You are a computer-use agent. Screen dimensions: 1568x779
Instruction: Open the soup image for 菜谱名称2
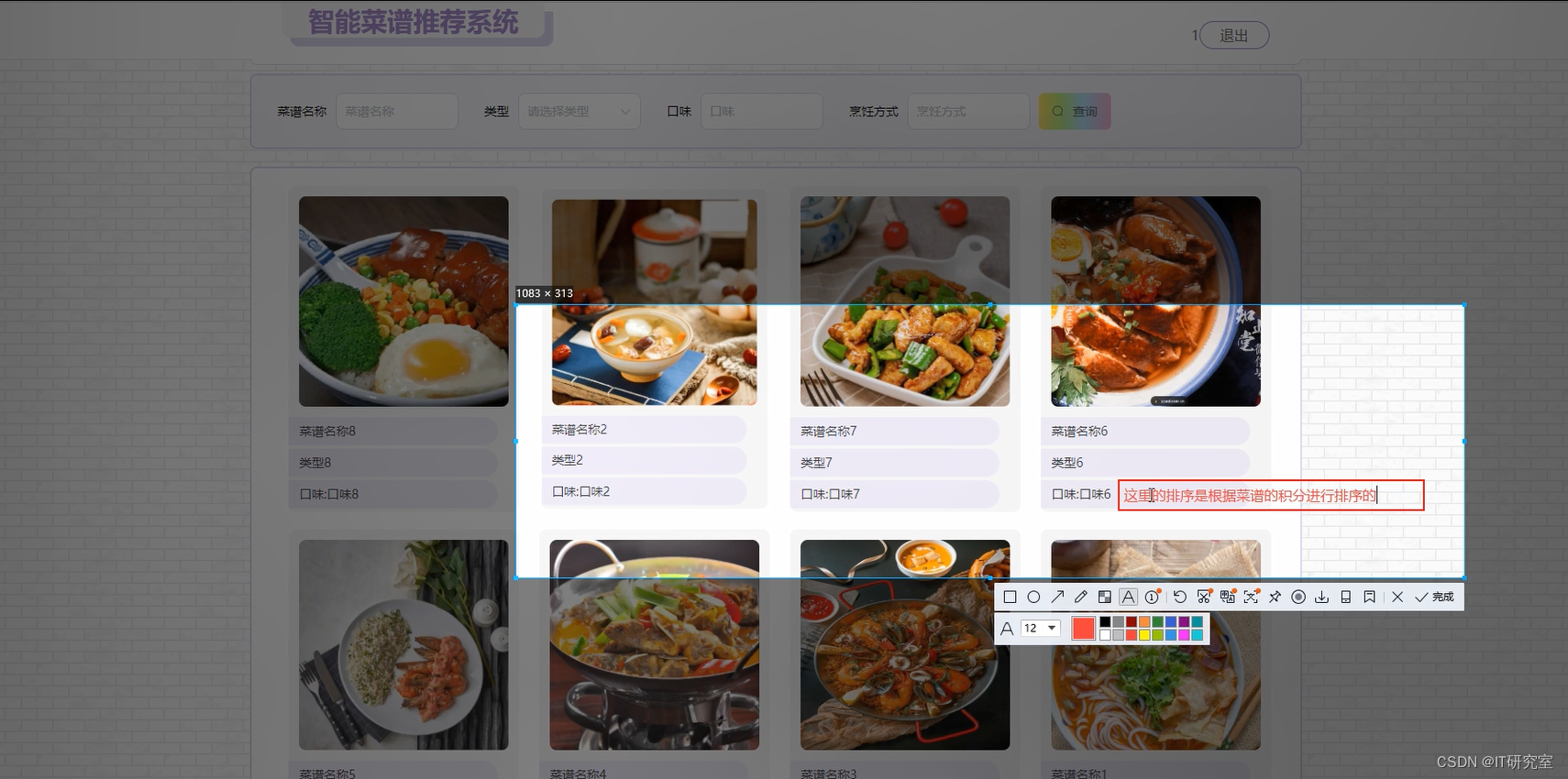tap(655, 302)
